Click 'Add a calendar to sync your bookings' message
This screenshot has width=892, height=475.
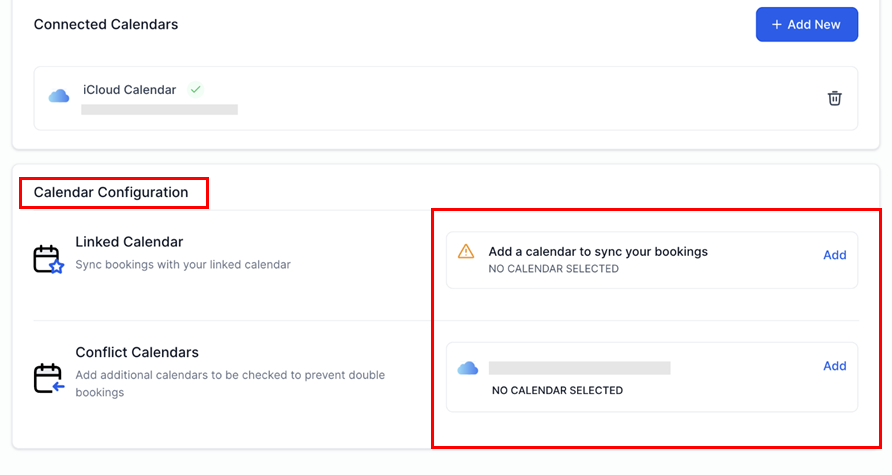tap(597, 252)
